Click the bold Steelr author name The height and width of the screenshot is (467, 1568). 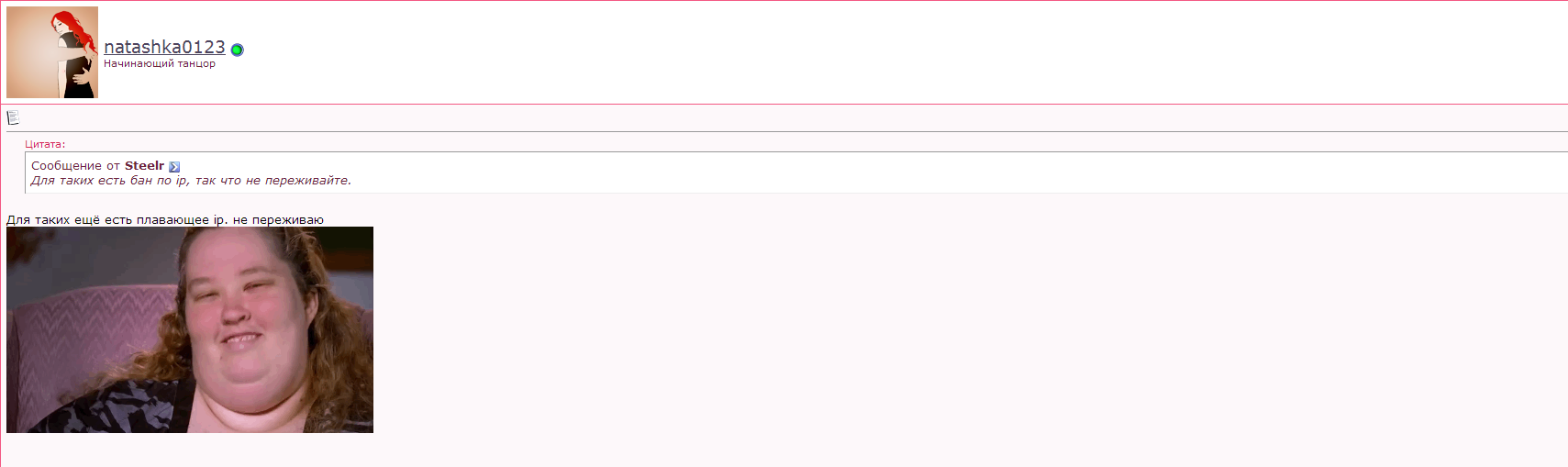click(x=144, y=166)
